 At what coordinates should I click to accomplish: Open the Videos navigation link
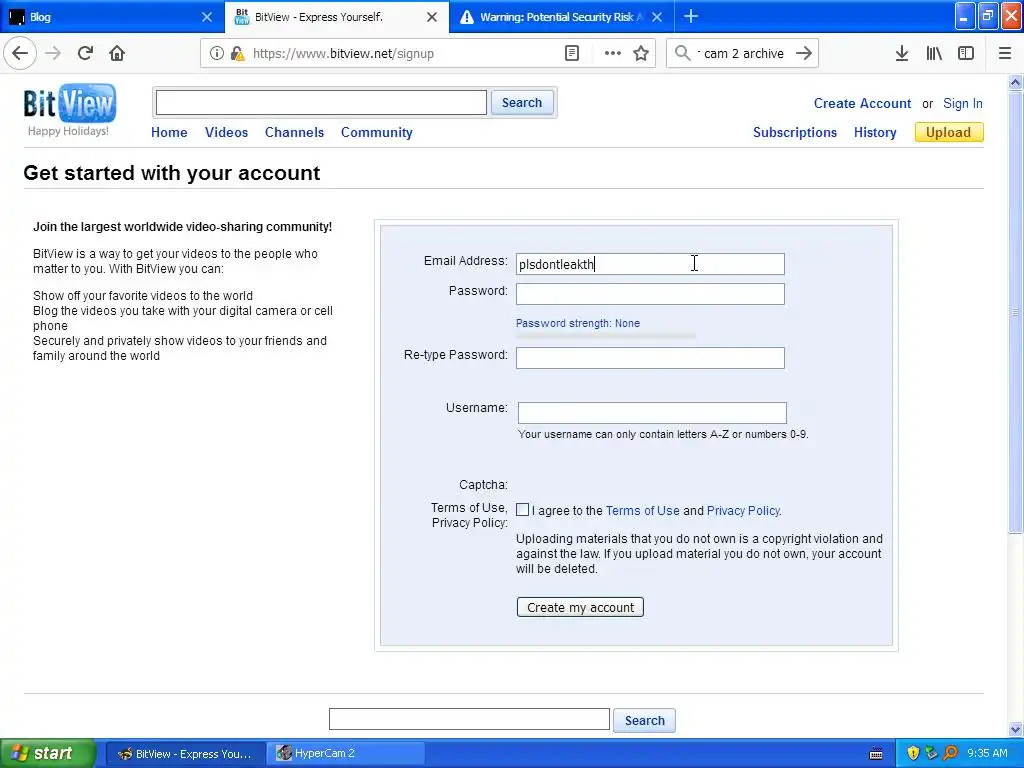tap(226, 132)
